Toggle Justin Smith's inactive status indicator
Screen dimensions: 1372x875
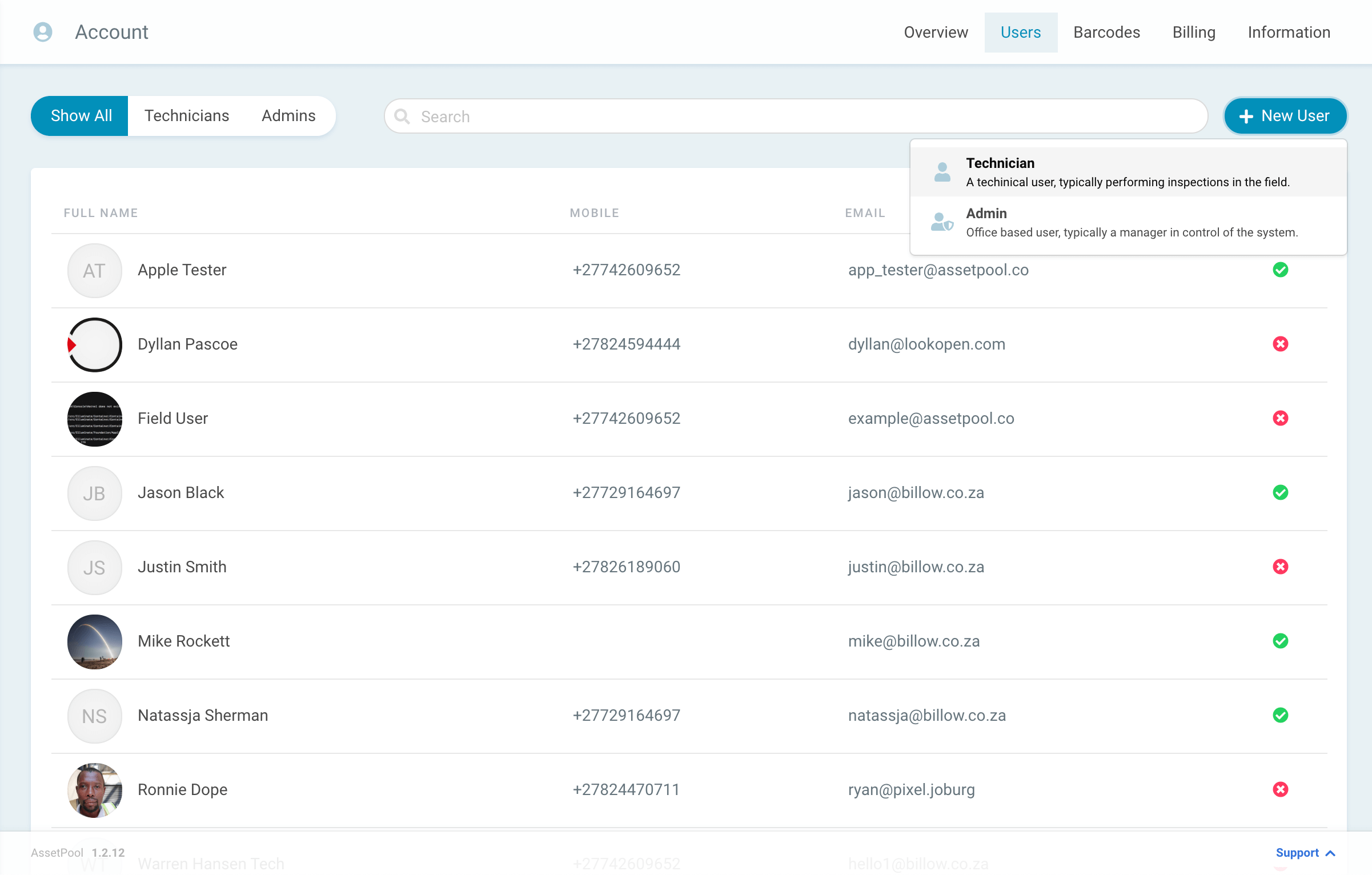pyautogui.click(x=1281, y=567)
